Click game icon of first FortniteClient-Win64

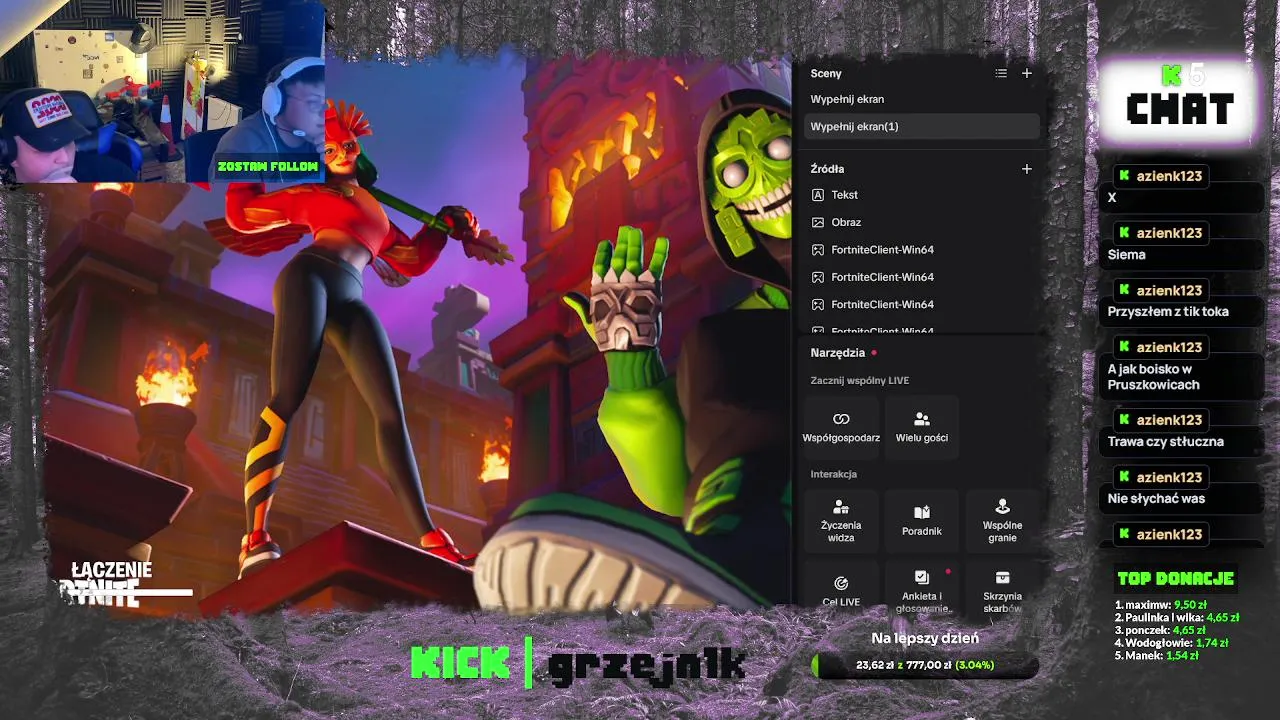(818, 250)
